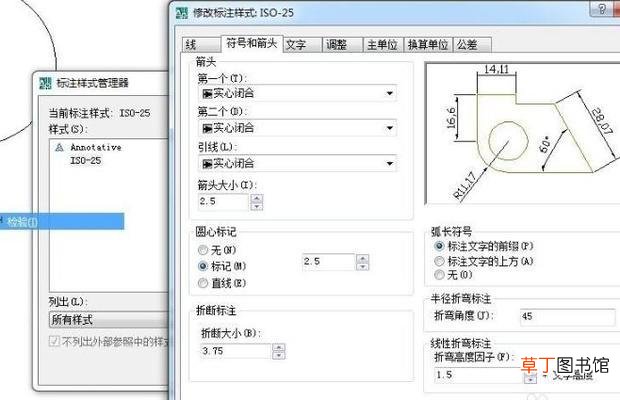Image resolution: width=620 pixels, height=400 pixels.
Task: Click the 折弯角度 input field
Action: tap(567, 317)
